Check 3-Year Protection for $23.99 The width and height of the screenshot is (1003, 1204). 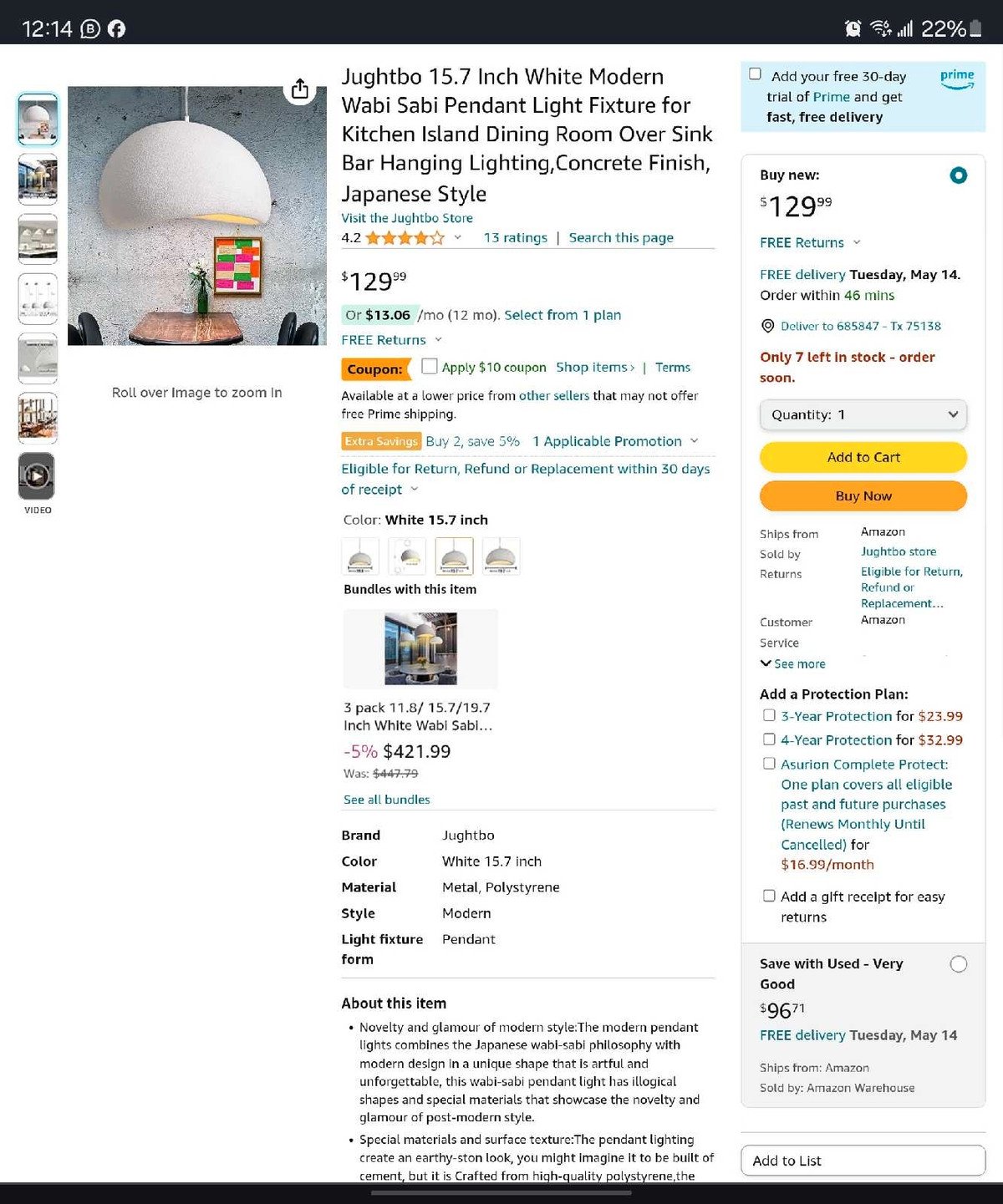769,715
